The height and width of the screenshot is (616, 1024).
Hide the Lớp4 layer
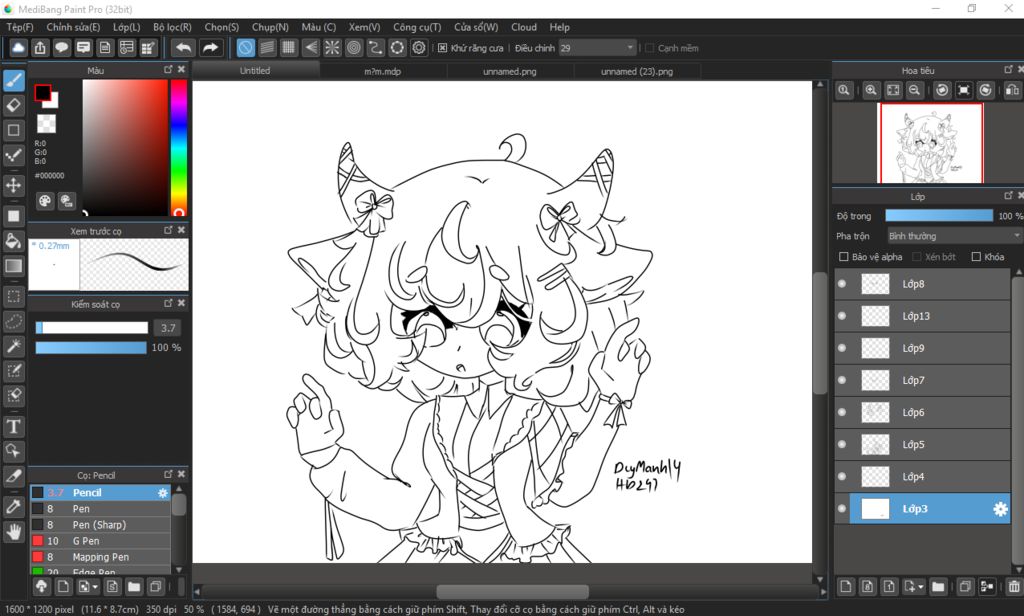point(842,476)
